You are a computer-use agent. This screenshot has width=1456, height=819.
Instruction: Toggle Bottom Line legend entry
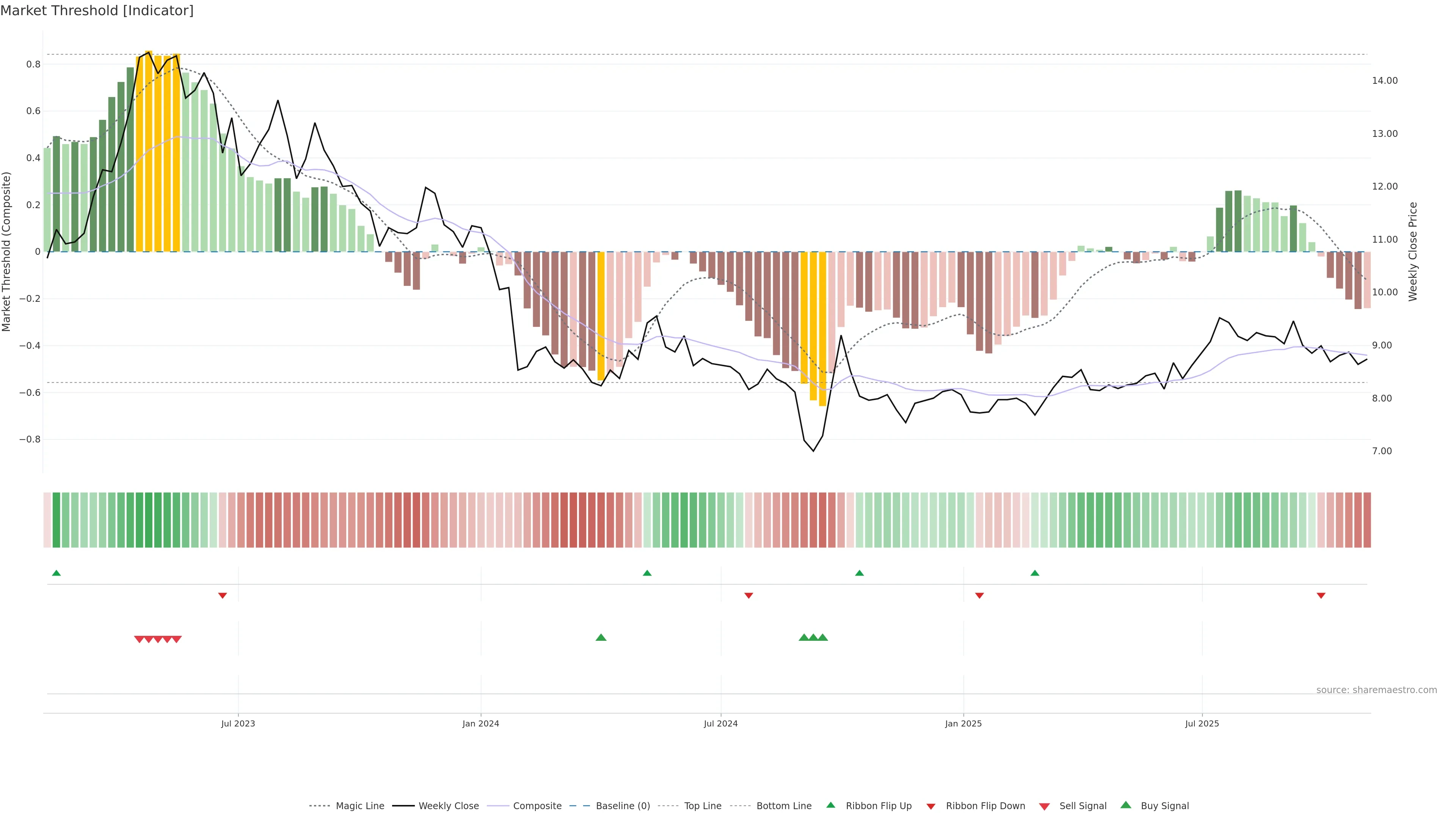point(783,806)
